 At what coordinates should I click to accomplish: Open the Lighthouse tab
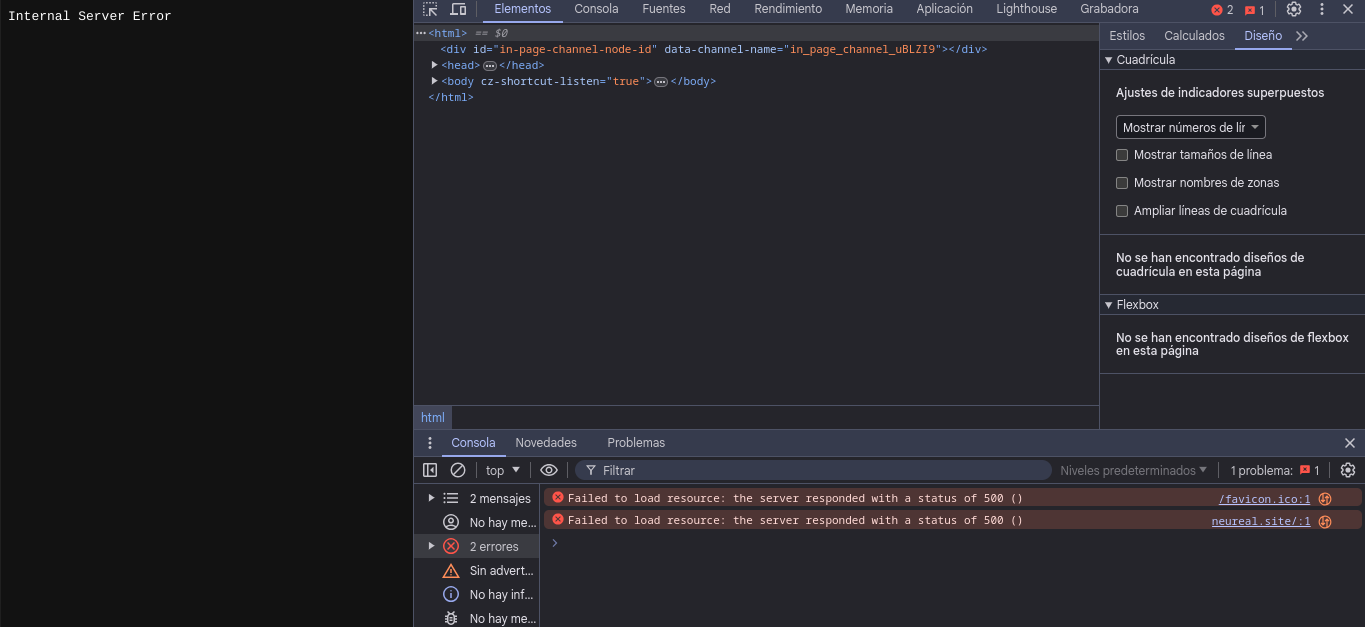pos(1026,9)
